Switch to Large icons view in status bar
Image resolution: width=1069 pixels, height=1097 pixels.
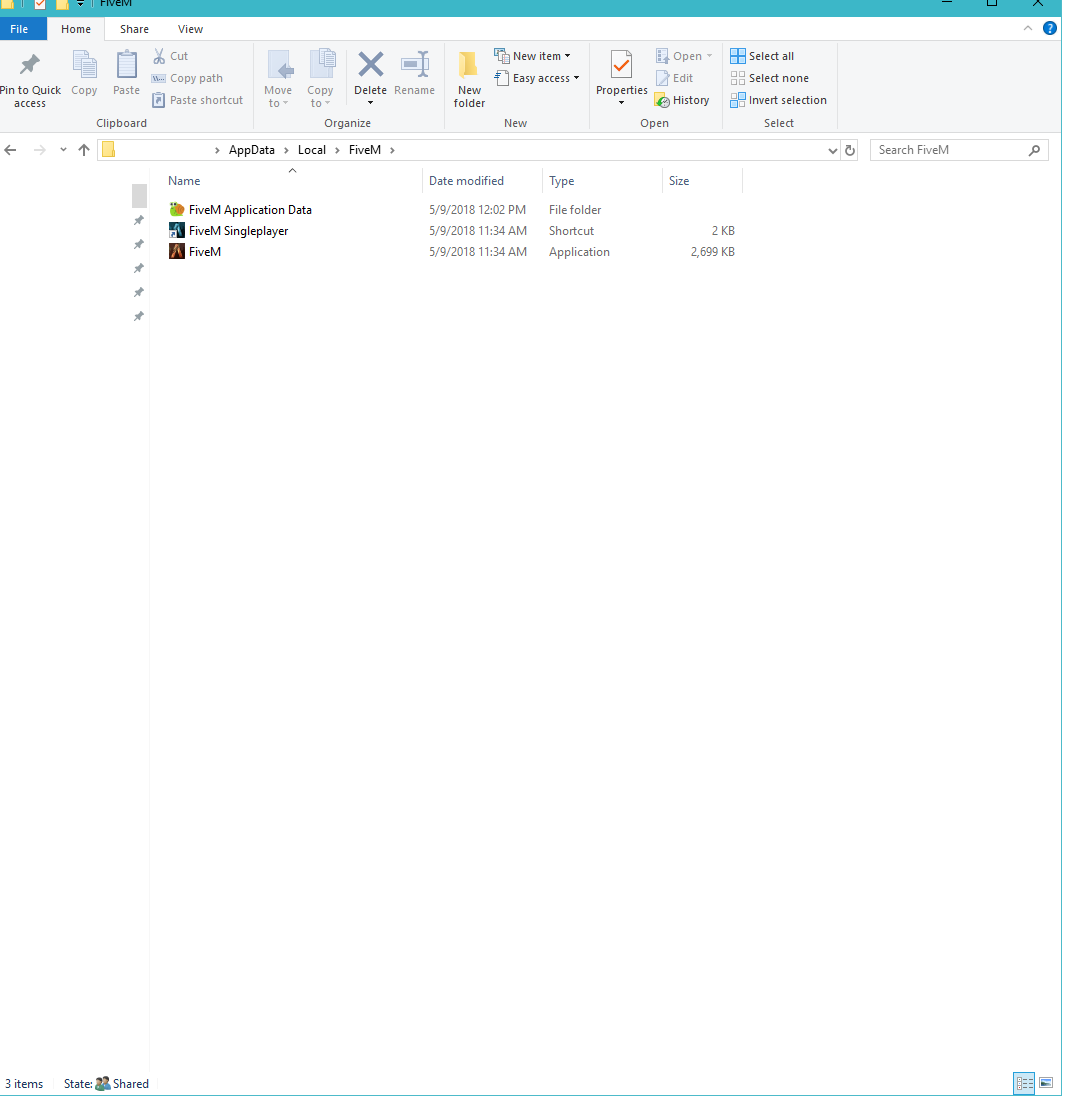click(1046, 1083)
